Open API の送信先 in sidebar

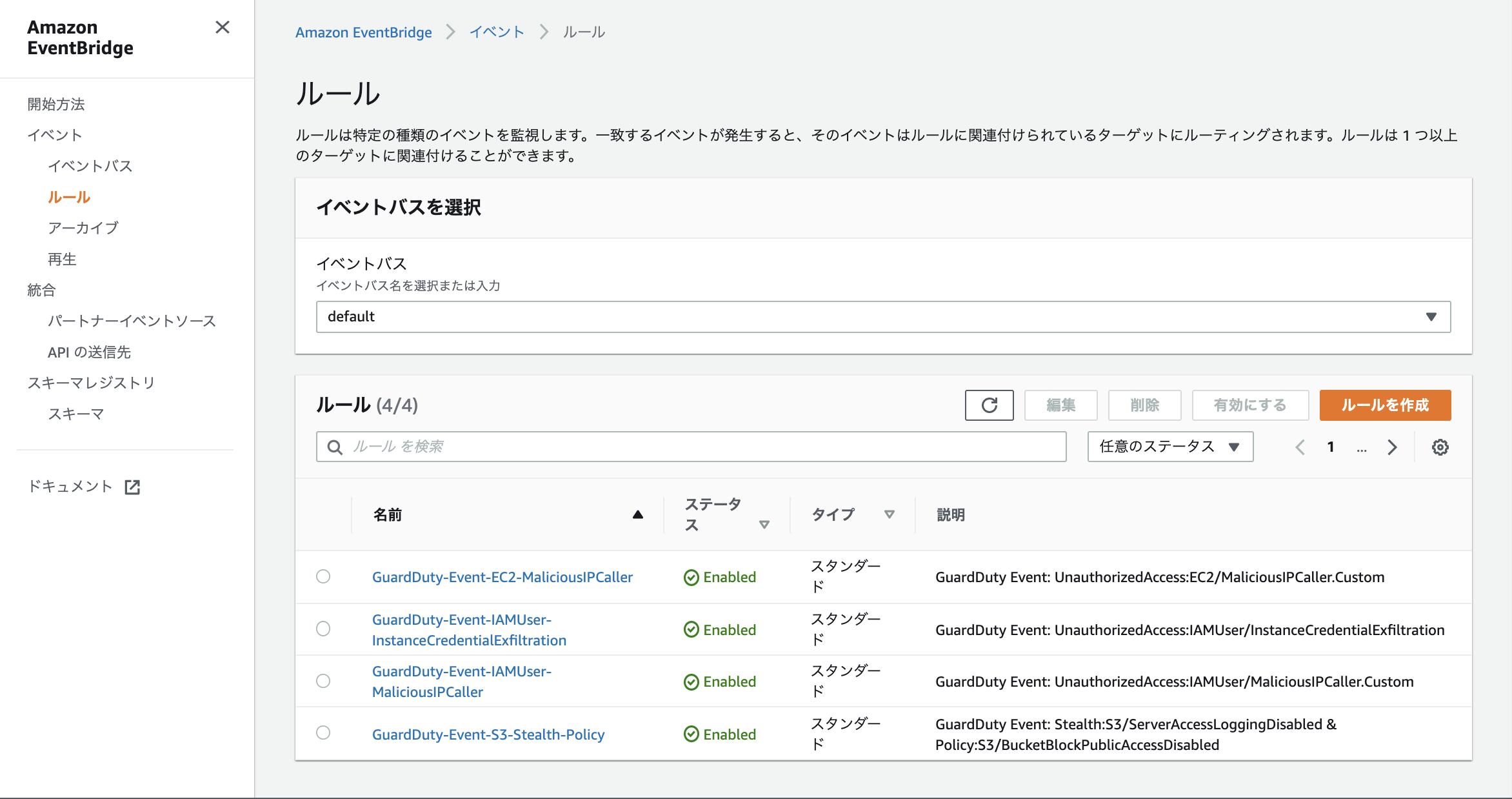89,352
